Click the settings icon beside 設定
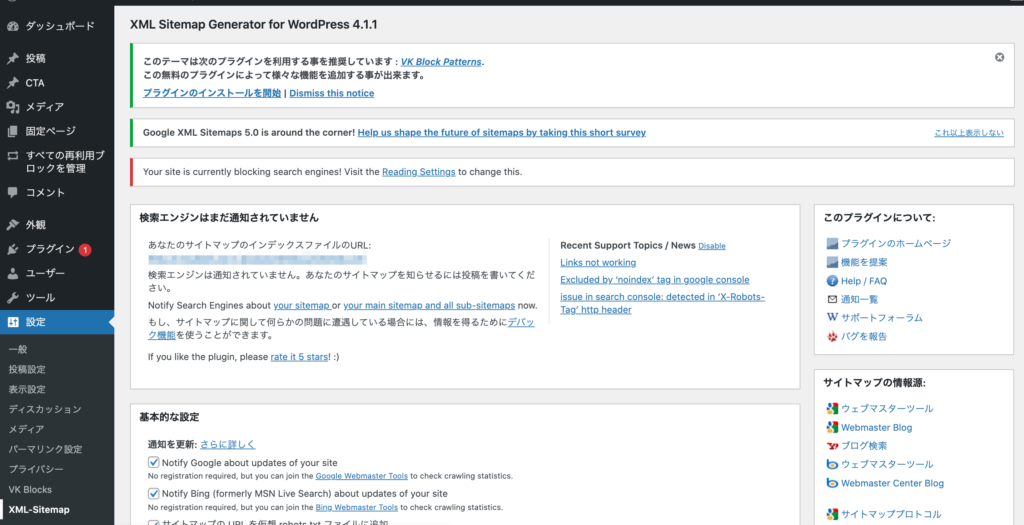 12,322
